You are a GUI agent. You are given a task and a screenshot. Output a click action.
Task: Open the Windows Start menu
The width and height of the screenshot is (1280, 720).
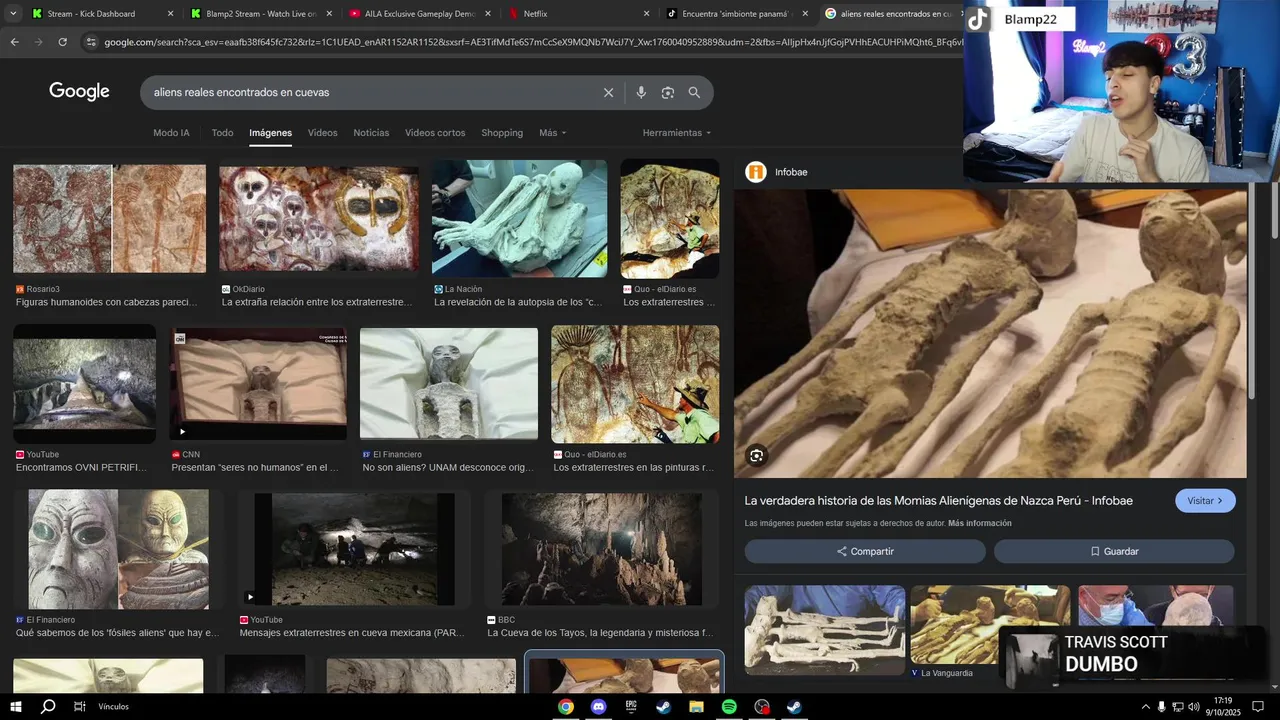point(16,707)
